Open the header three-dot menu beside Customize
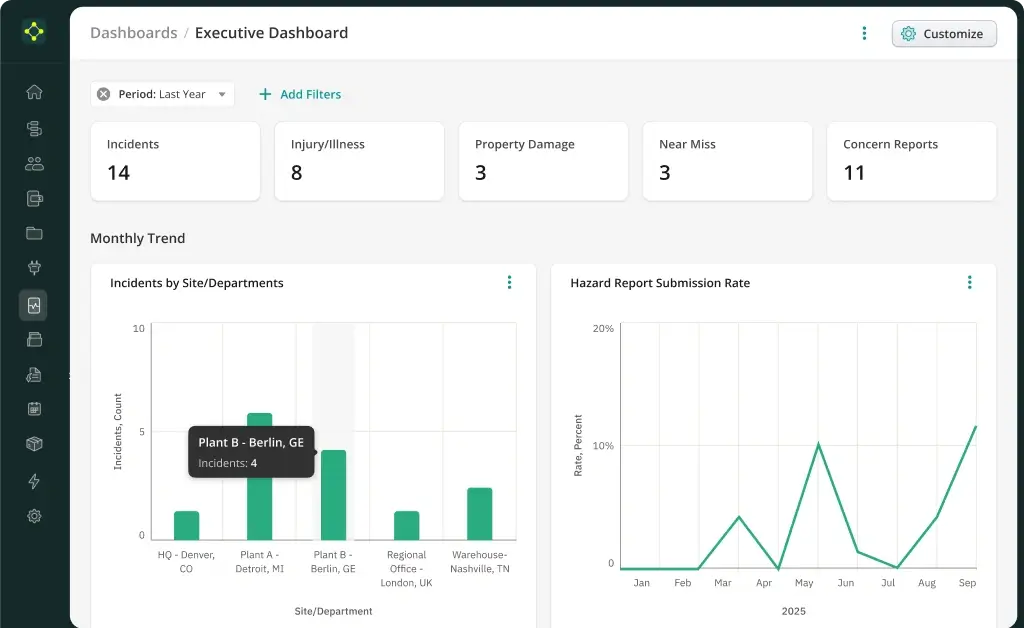 (x=864, y=33)
